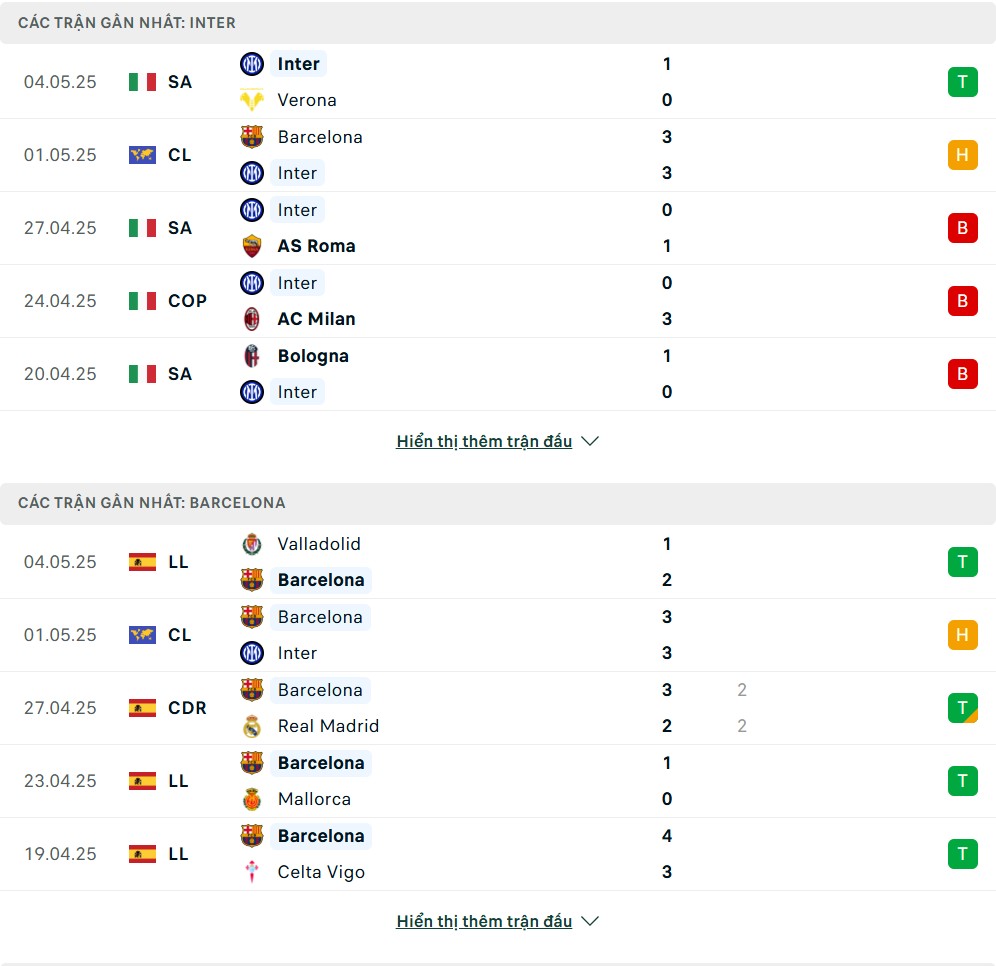Click the green T badge for Inter-Verona
The width and height of the screenshot is (996, 966).
[x=962, y=82]
